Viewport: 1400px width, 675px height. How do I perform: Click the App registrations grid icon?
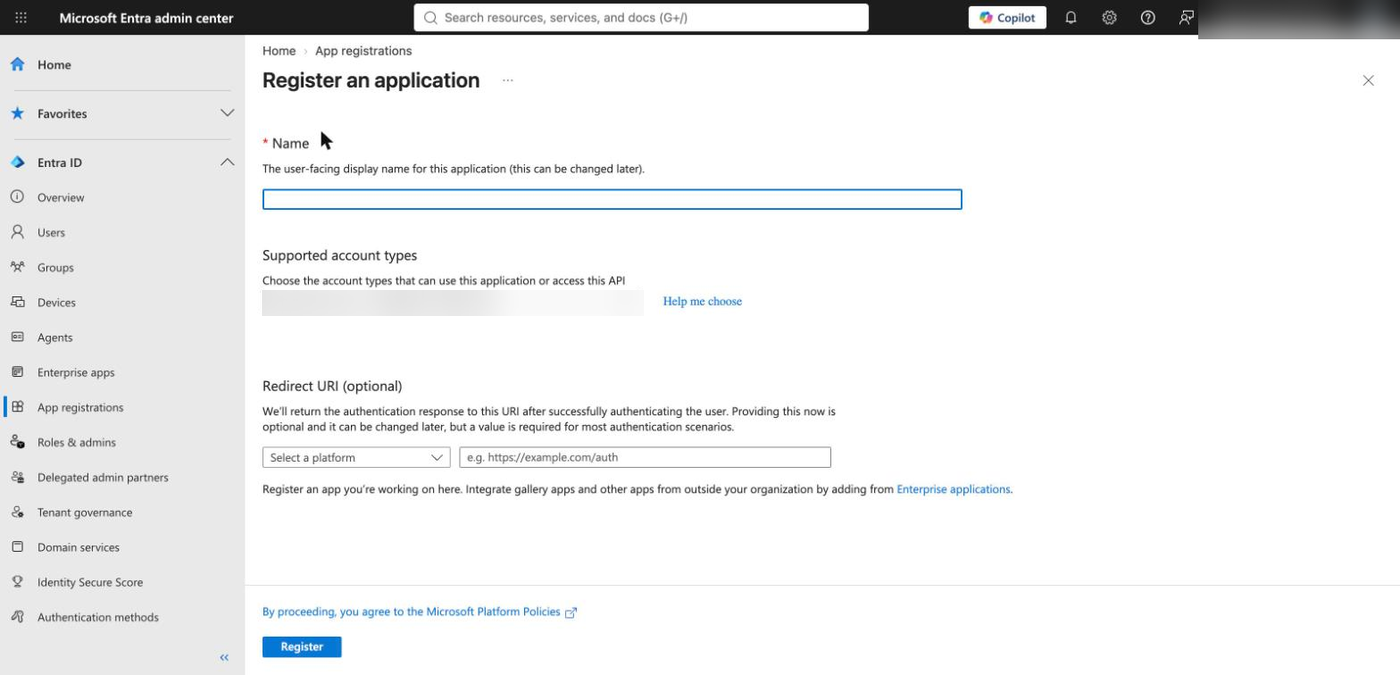17,407
